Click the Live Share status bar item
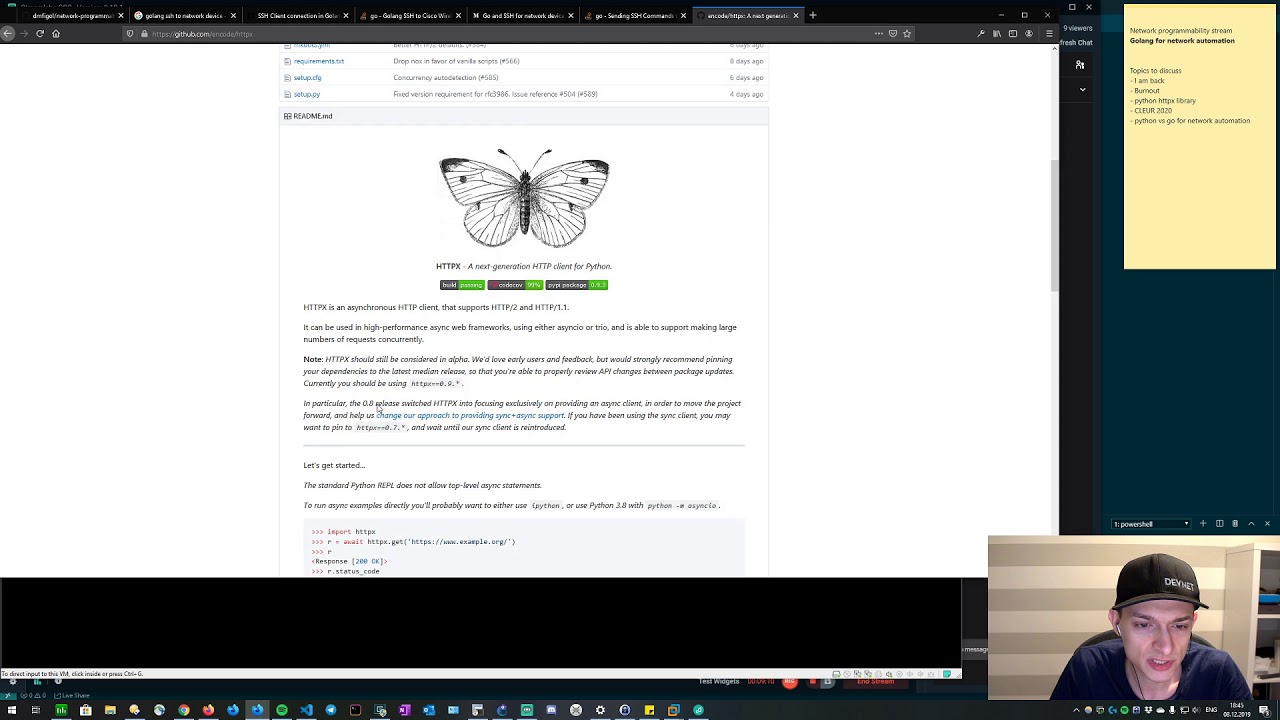 click(x=72, y=695)
